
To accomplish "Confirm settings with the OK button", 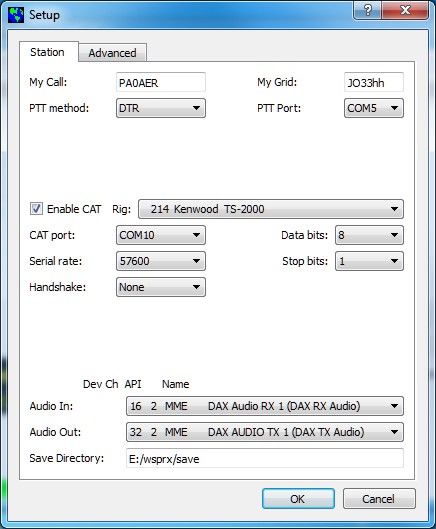I will (298, 499).
